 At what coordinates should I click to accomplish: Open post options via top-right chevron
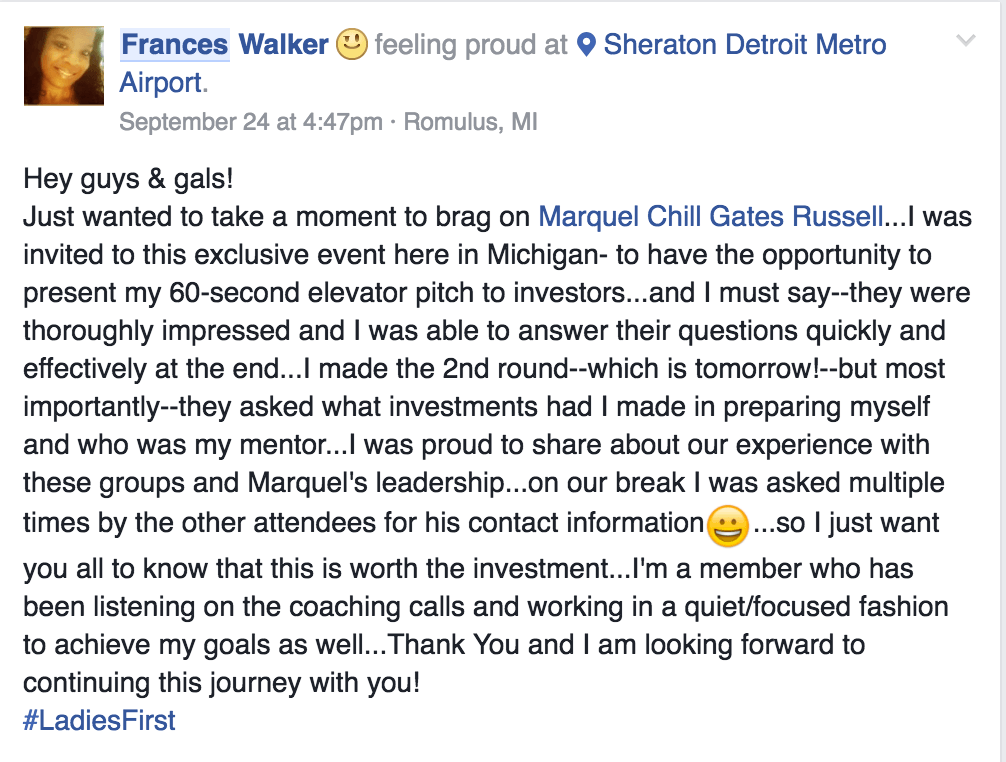pos(966,41)
